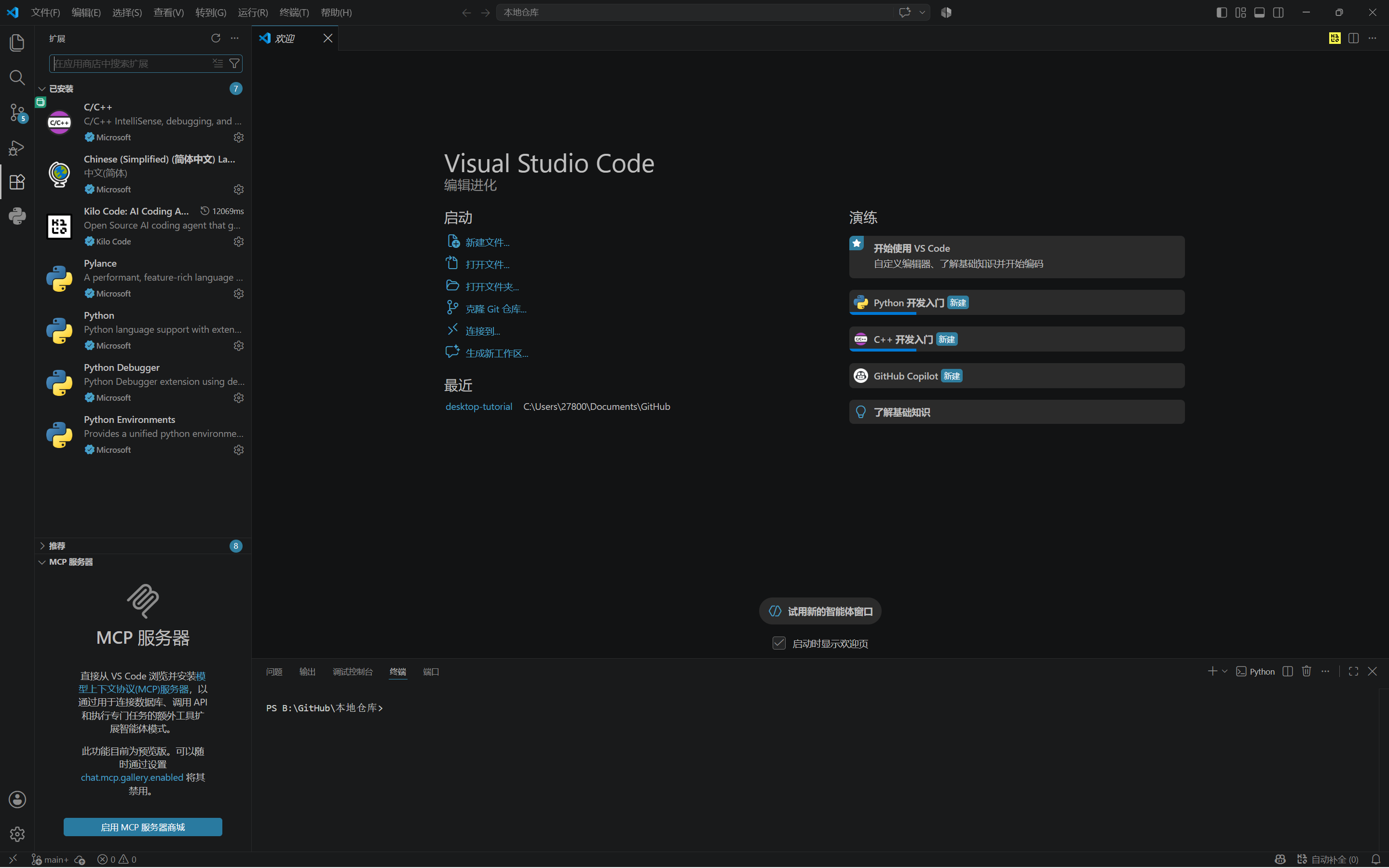Open the Explorer view in the activity bar

click(17, 42)
